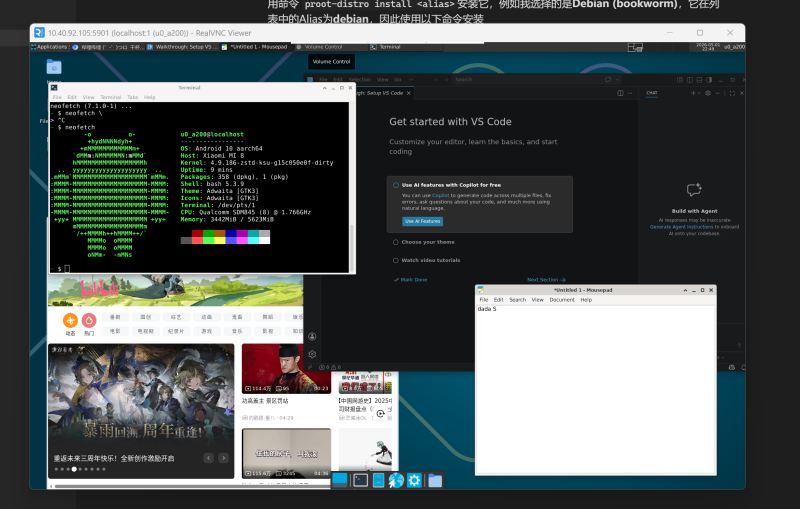Image resolution: width=800 pixels, height=509 pixels.
Task: Toggle primary side bar layout icon in VS Code
Action: click(690, 80)
